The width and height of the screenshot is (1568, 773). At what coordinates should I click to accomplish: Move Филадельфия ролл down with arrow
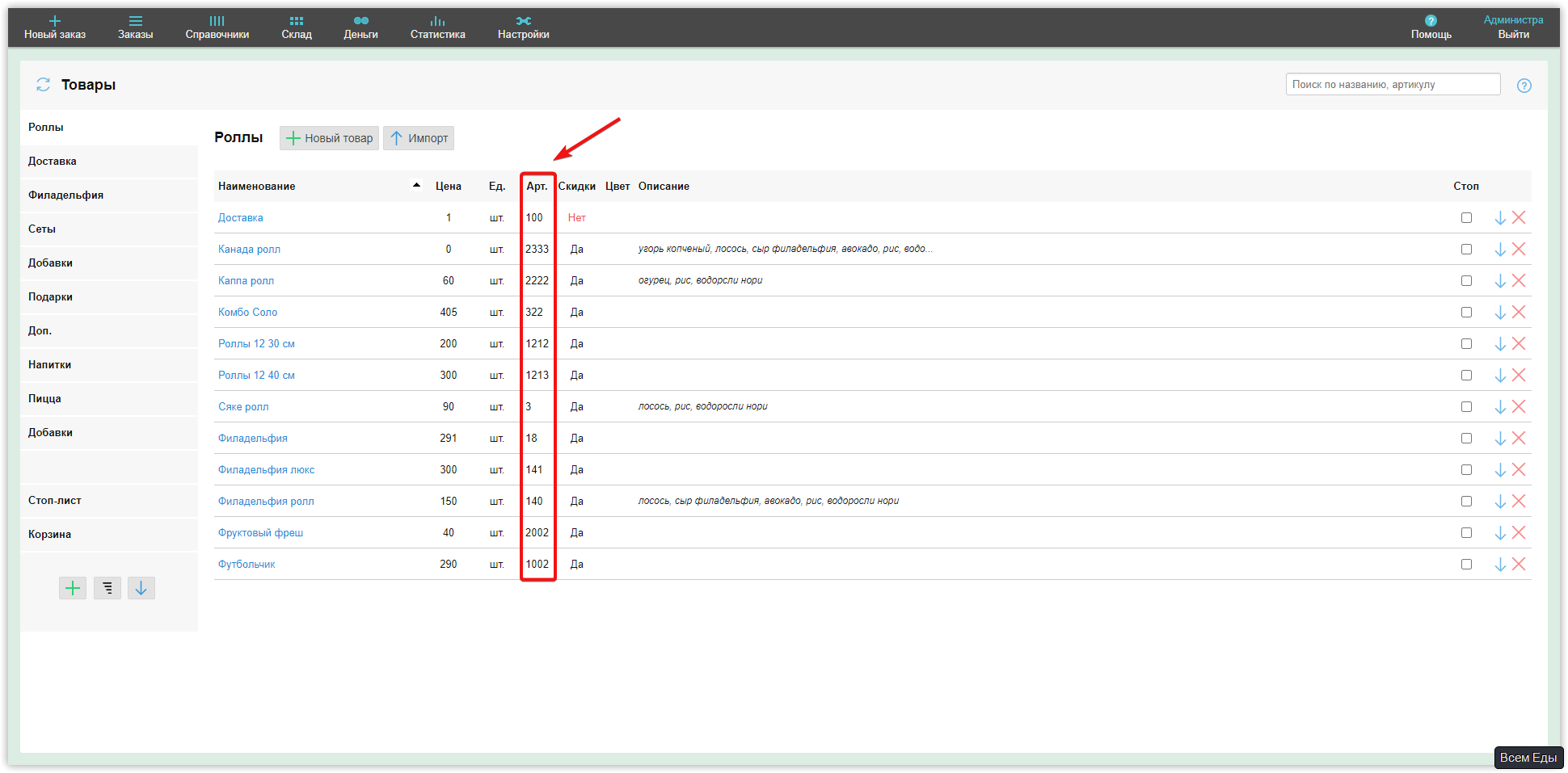pos(1500,501)
